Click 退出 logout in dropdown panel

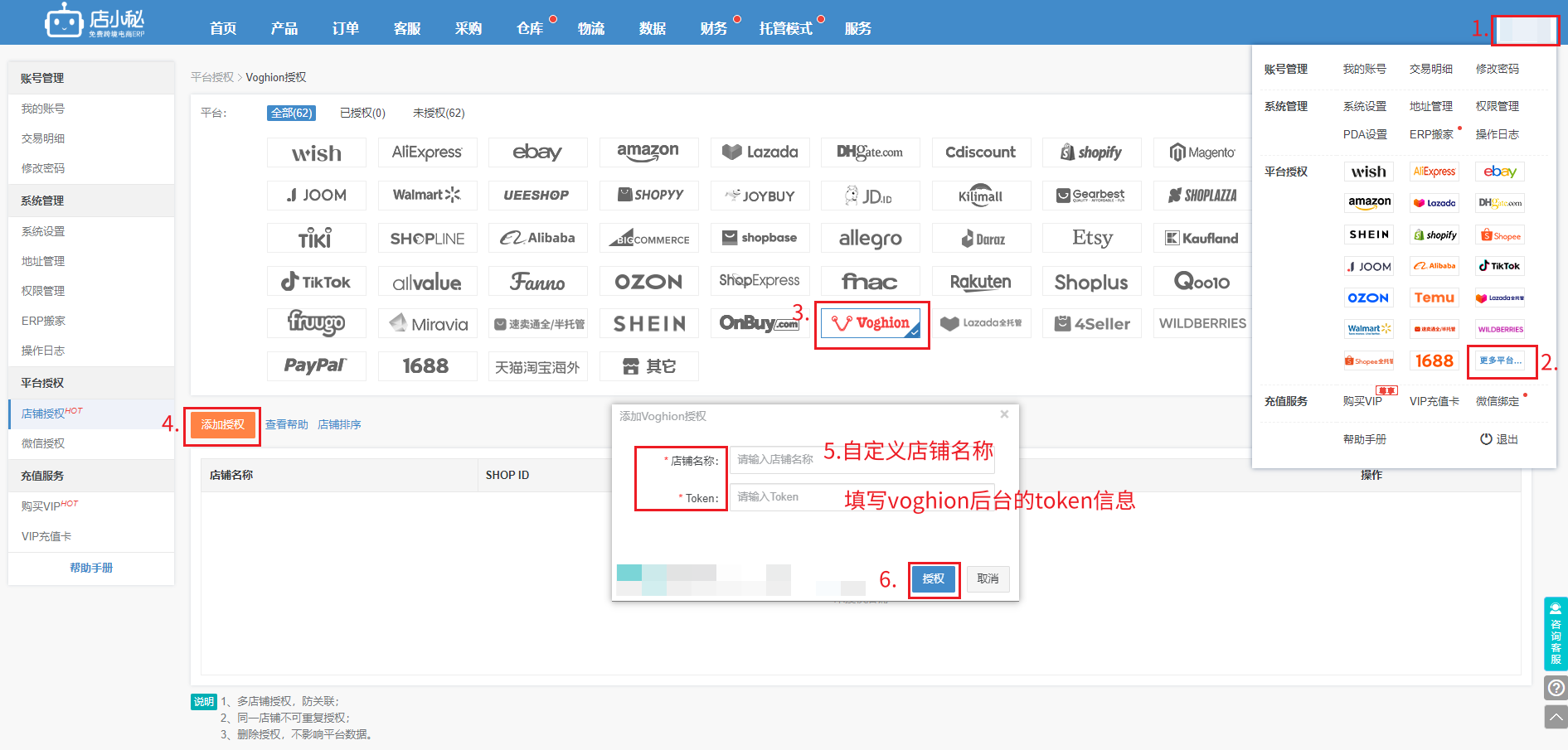(1499, 439)
